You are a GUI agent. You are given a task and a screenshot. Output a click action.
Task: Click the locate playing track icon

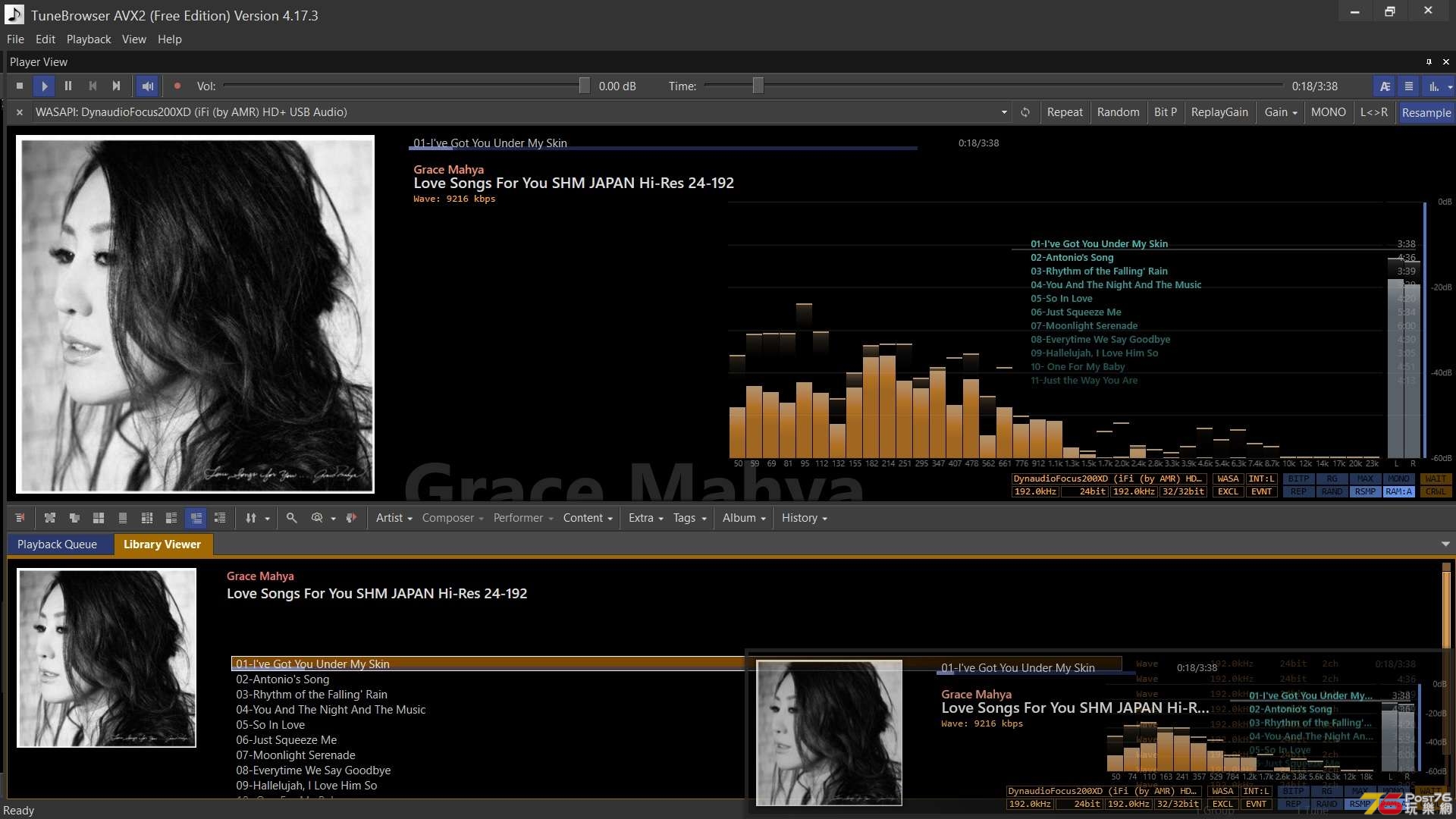click(x=351, y=518)
